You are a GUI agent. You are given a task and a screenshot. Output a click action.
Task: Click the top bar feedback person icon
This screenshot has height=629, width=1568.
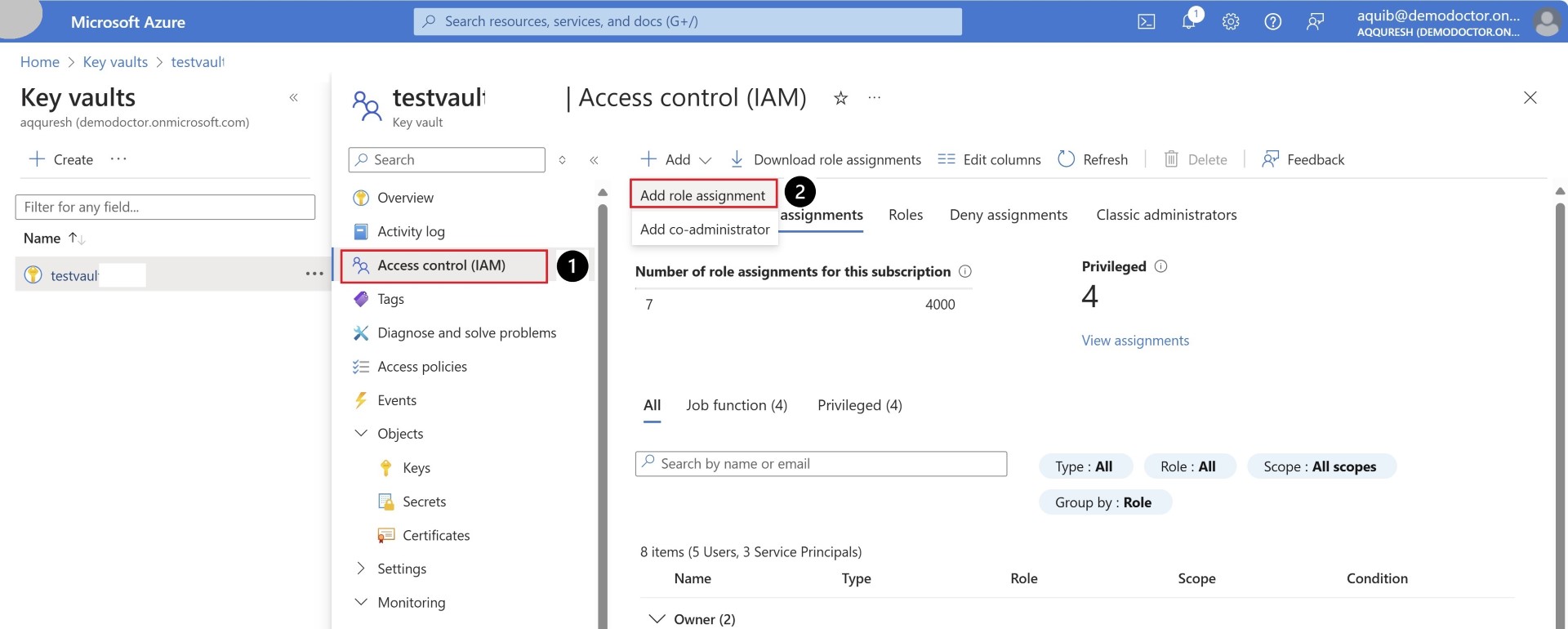(1315, 22)
